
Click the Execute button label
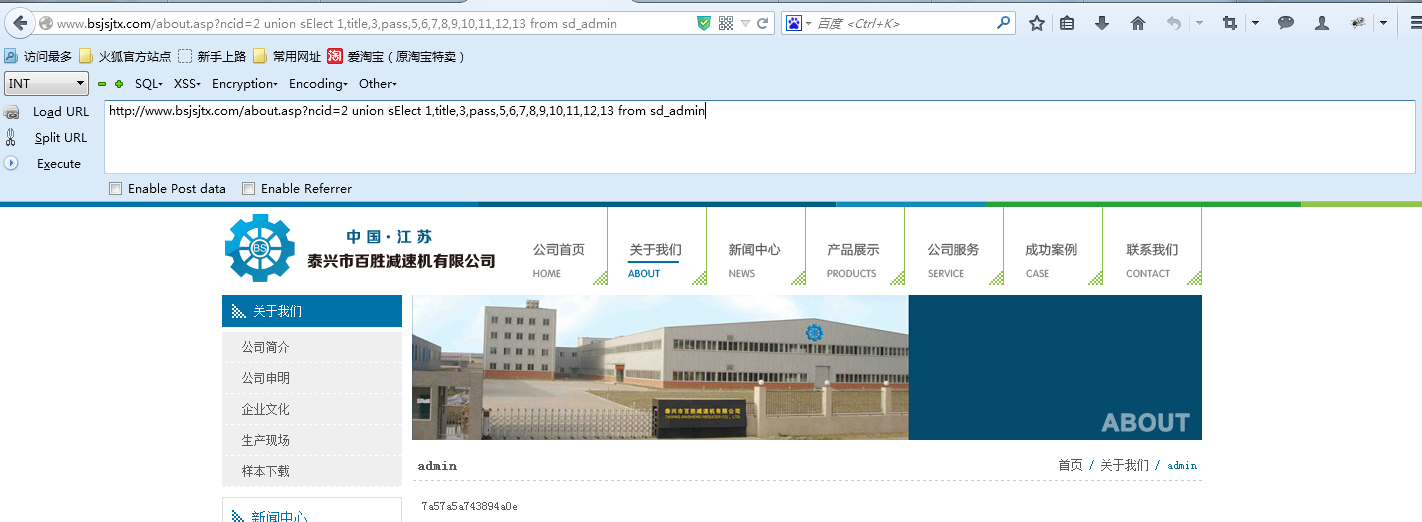[59, 164]
